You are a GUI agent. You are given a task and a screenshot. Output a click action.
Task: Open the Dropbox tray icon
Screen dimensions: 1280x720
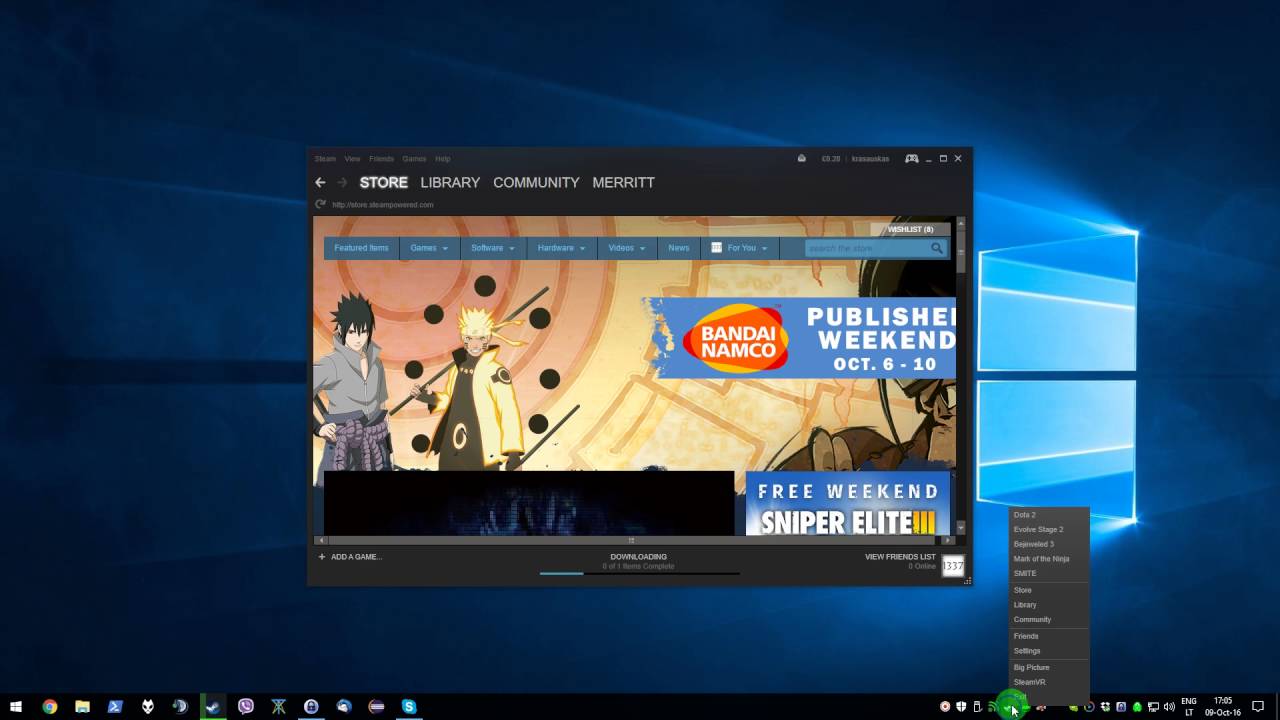[x=1105, y=707]
